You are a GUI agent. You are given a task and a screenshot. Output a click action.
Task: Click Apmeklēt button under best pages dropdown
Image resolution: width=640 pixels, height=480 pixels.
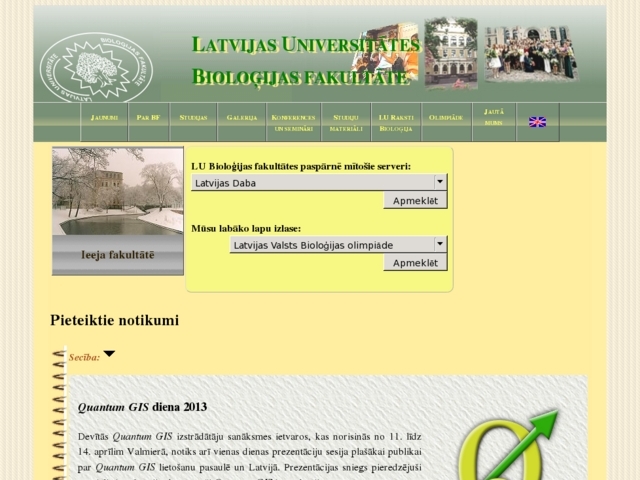tap(415, 262)
